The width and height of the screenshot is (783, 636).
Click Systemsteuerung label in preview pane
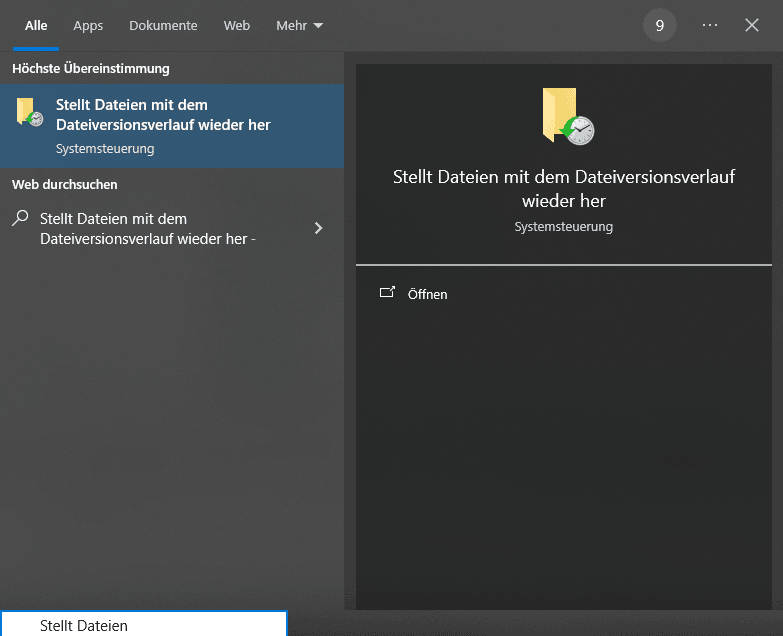[x=564, y=227]
